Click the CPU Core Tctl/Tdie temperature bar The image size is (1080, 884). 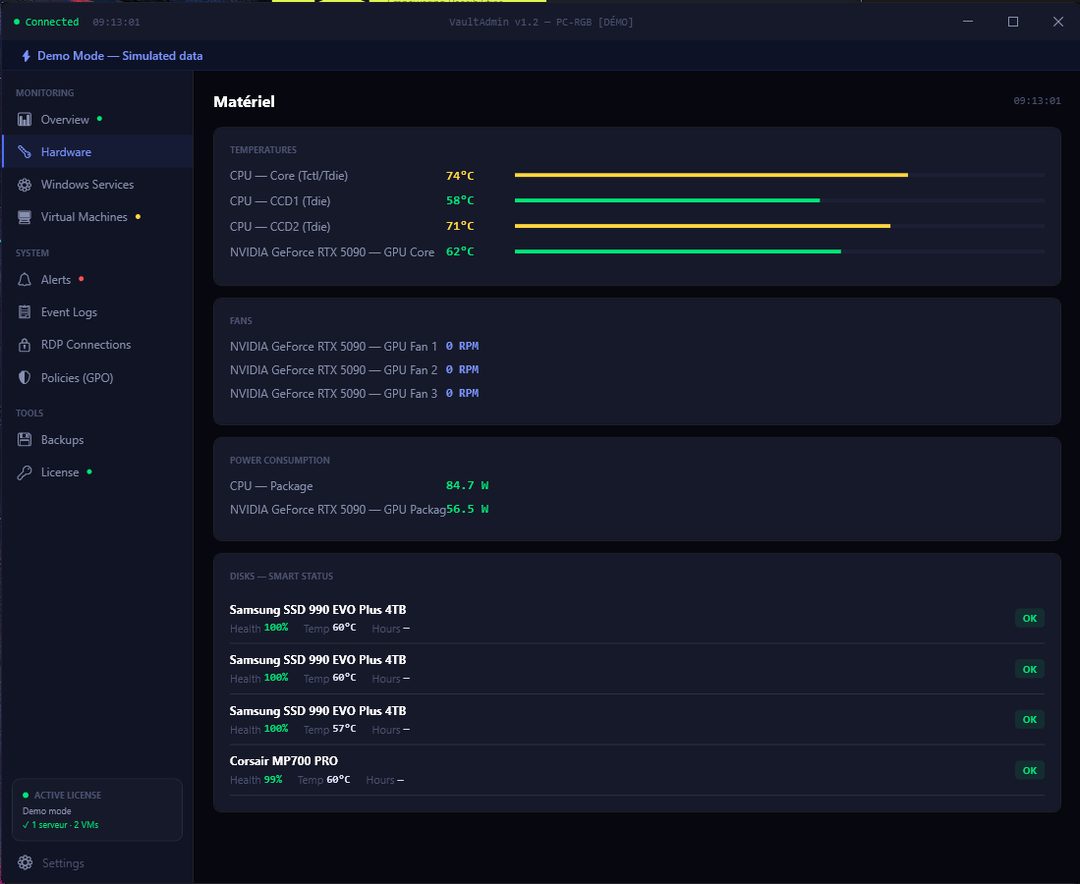779,175
